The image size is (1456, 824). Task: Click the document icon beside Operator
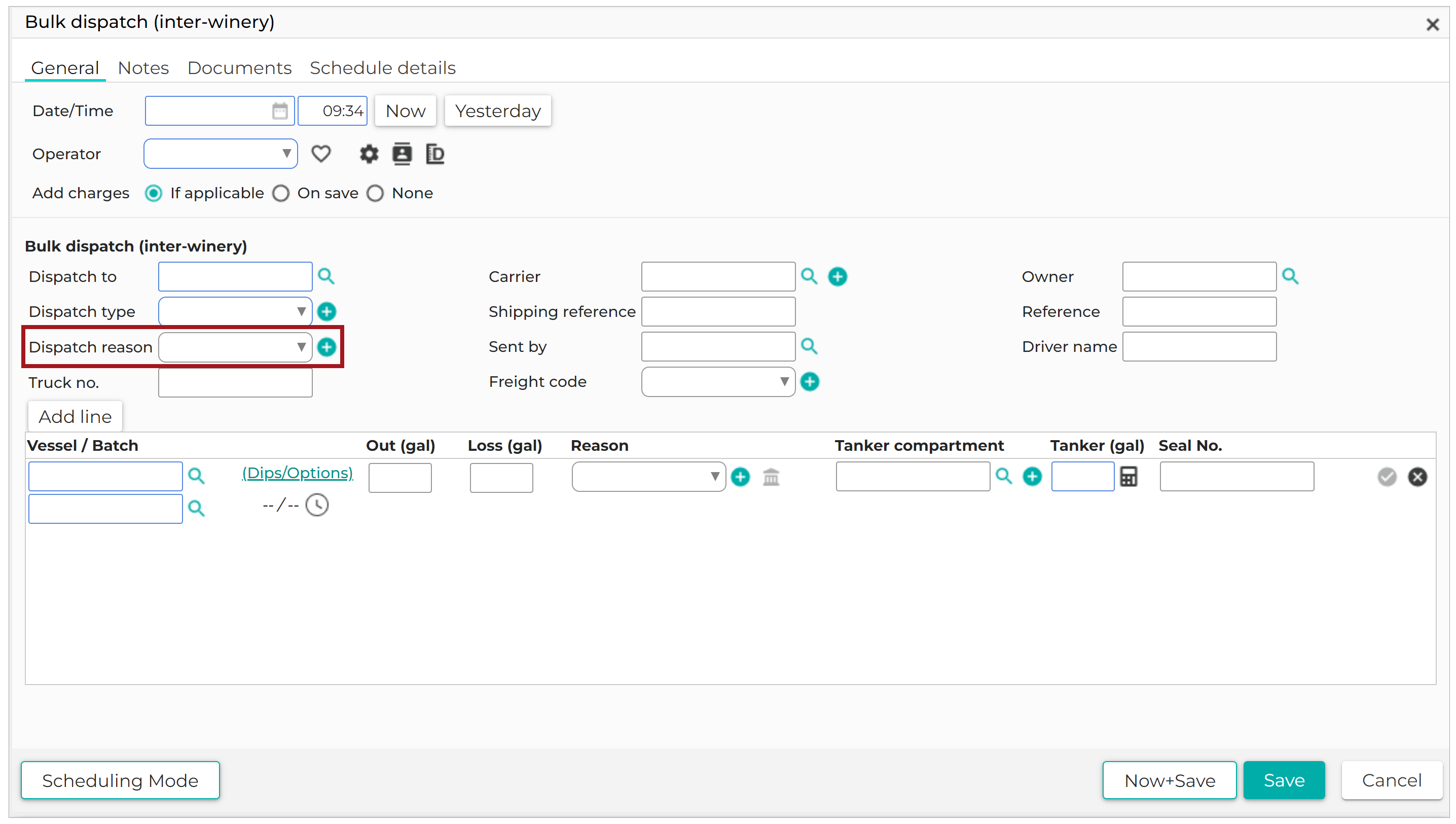[x=434, y=154]
